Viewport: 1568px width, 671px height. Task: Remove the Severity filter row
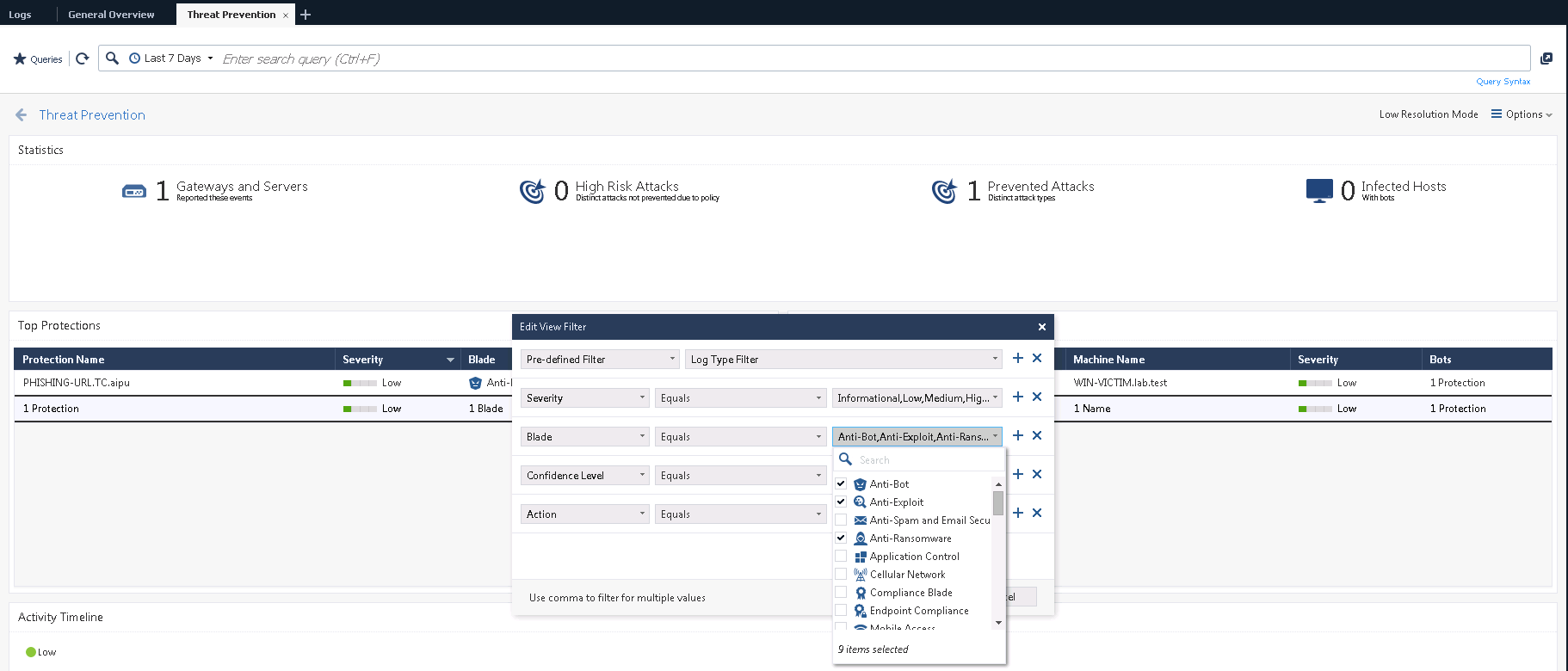[x=1037, y=397]
